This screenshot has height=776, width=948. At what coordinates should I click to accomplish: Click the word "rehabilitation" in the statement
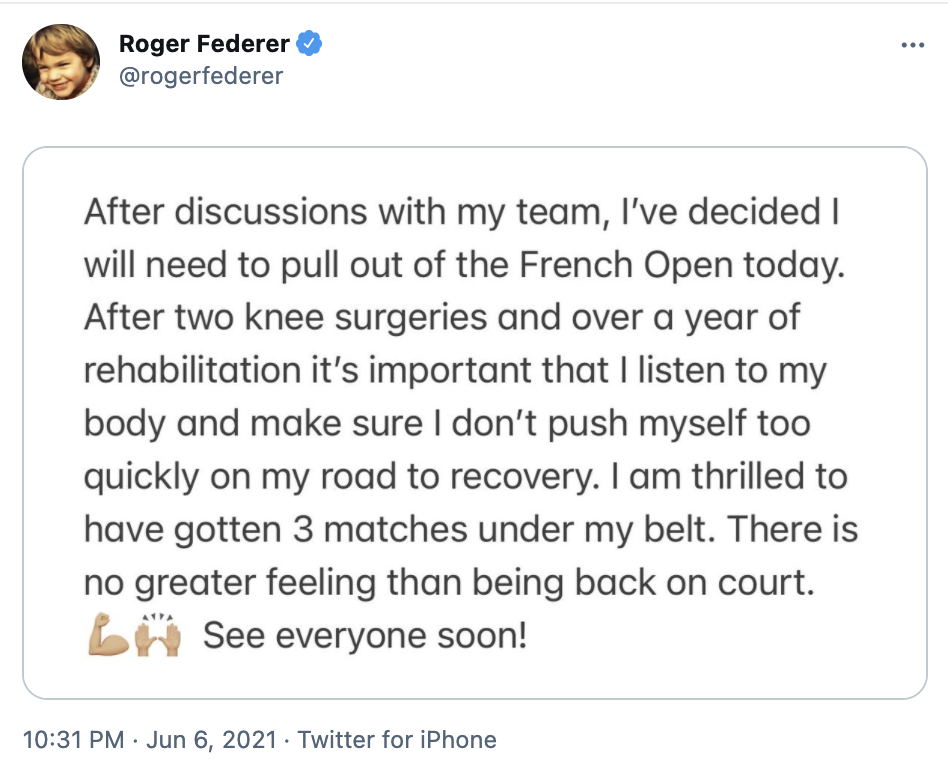186,370
